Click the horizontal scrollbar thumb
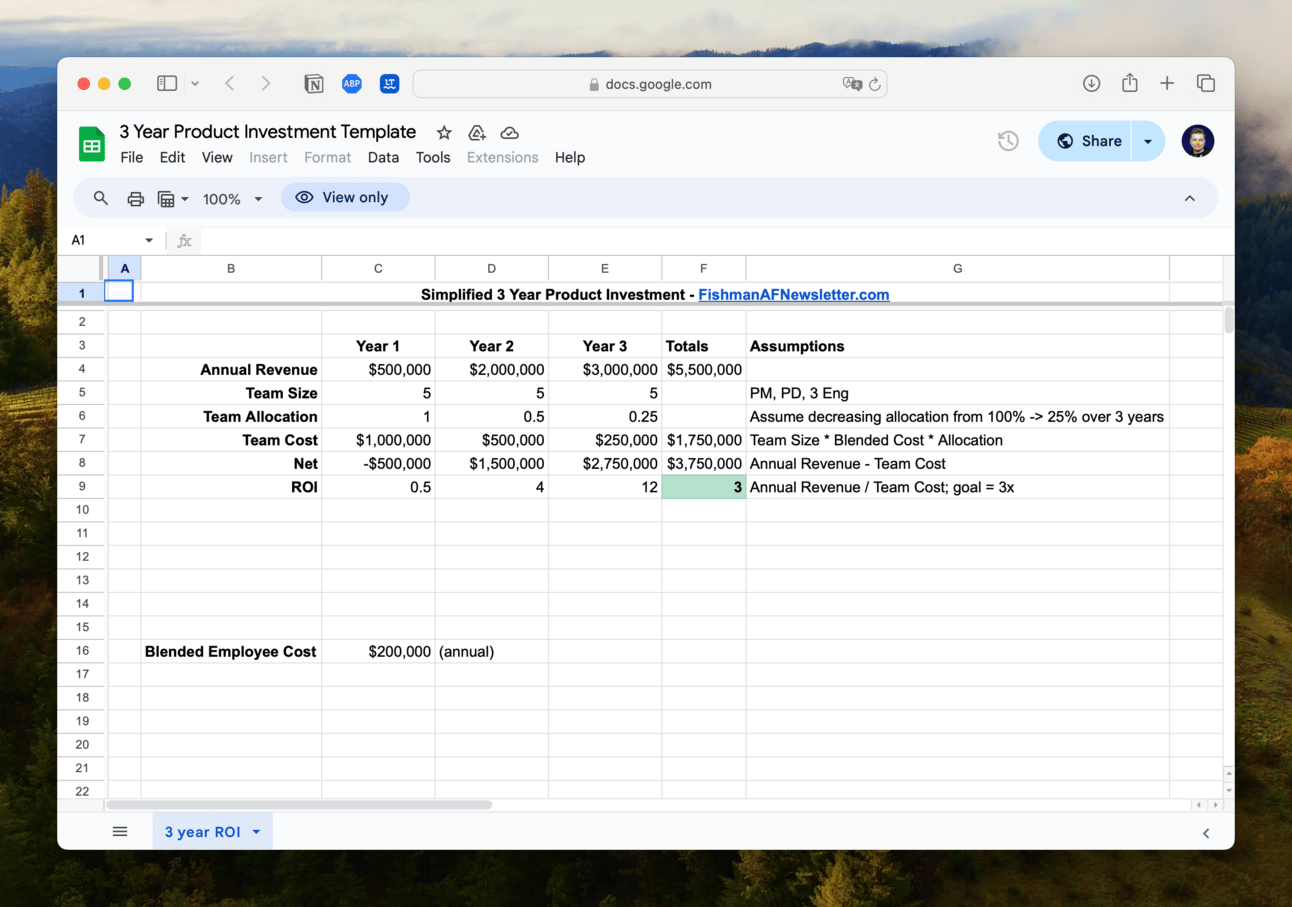1292x907 pixels. point(299,804)
